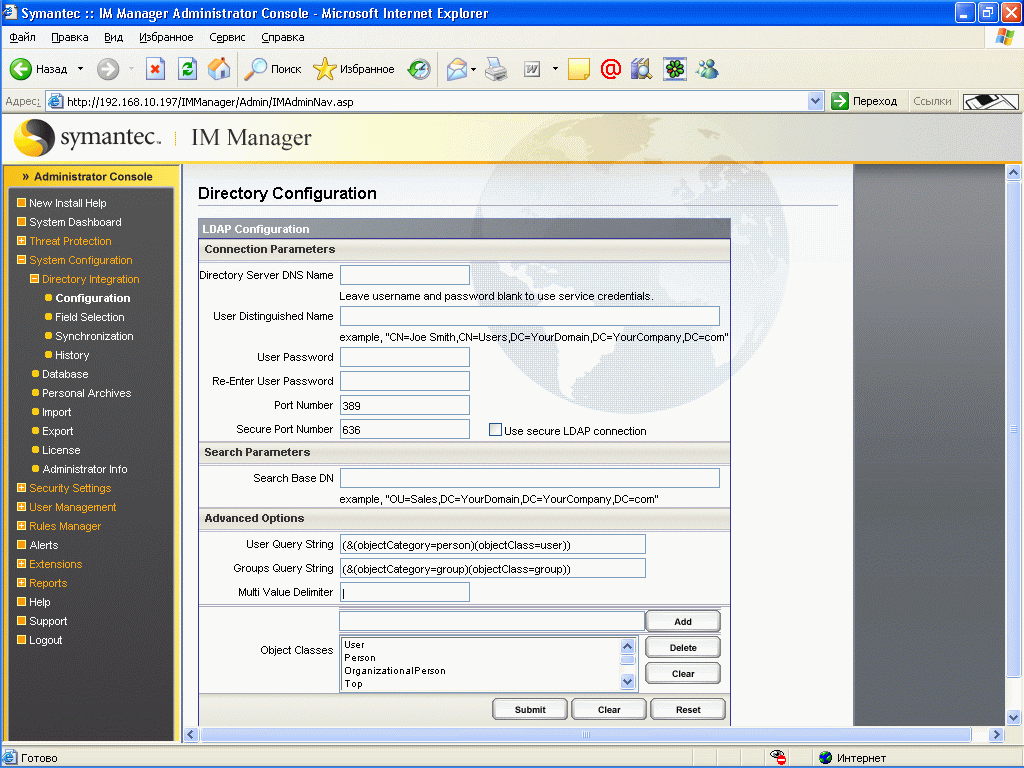The height and width of the screenshot is (768, 1024).
Task: Click the red @ icon
Action: pos(611,69)
